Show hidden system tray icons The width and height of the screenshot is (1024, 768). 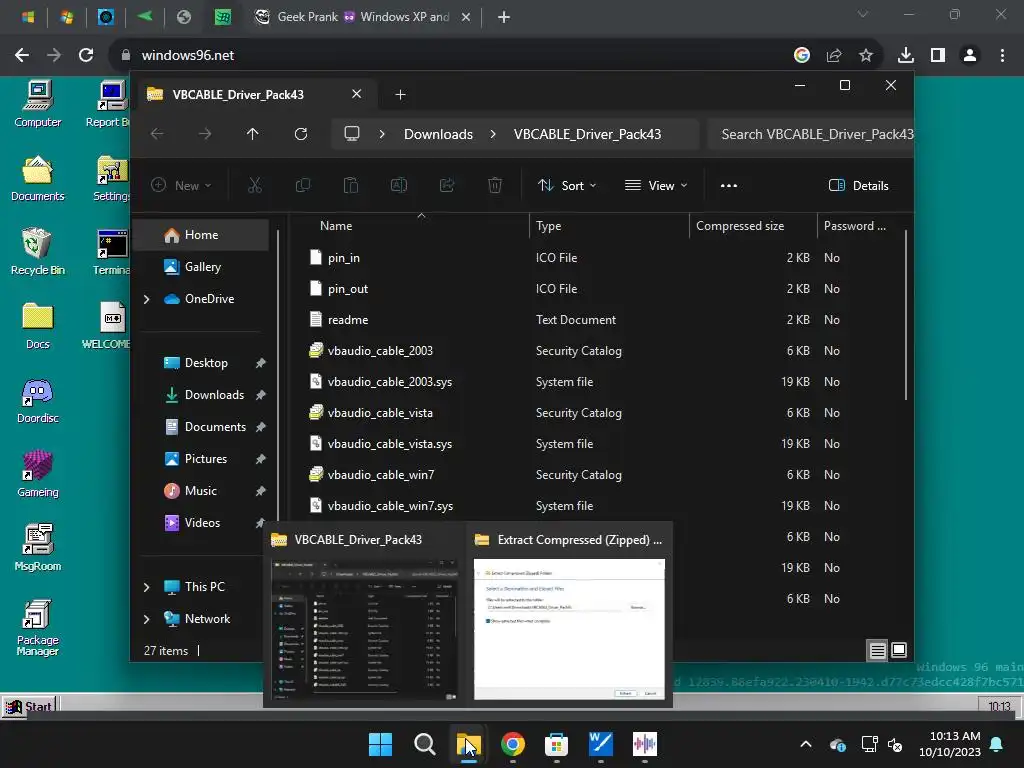[806, 744]
